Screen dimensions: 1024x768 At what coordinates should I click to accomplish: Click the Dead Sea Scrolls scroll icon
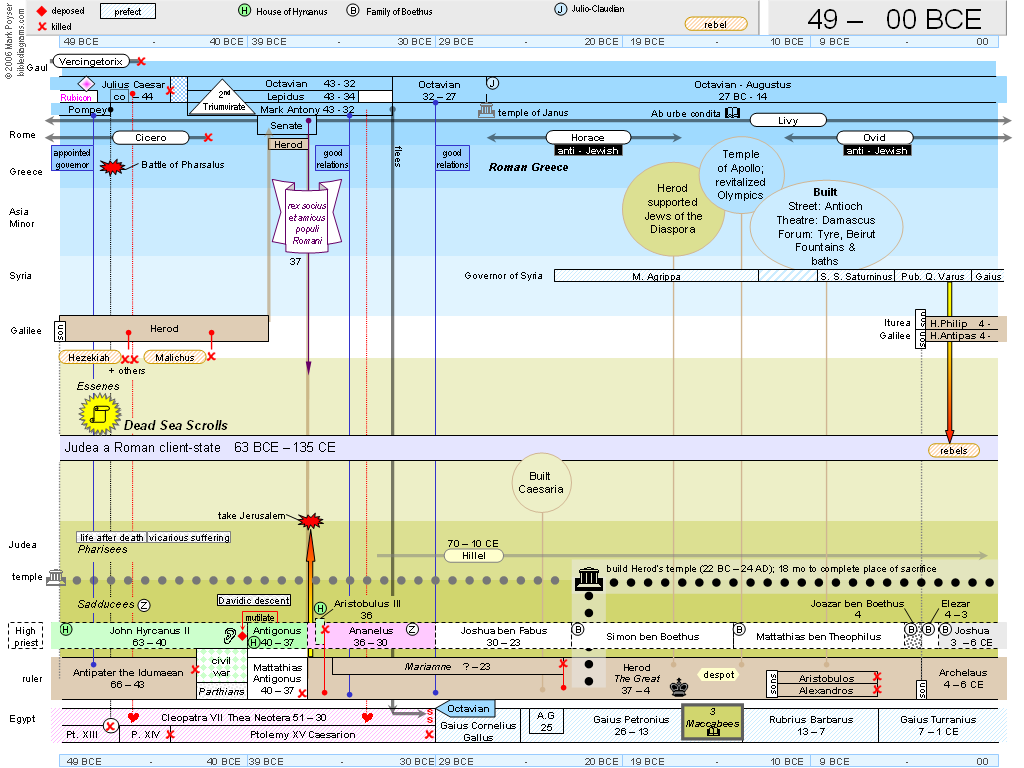(x=100, y=413)
